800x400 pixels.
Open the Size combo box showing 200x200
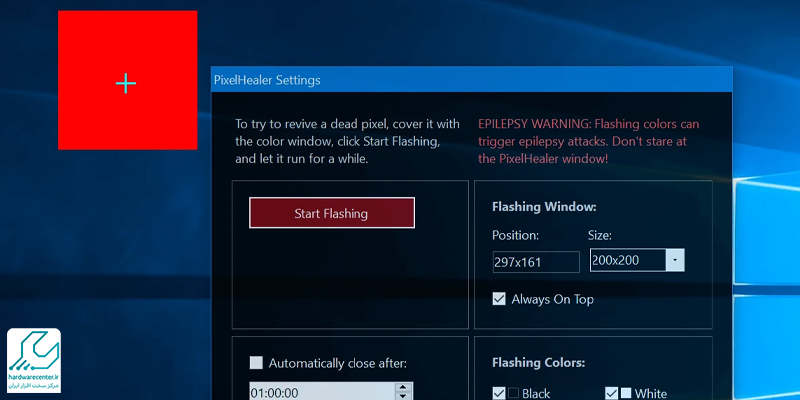coord(627,260)
